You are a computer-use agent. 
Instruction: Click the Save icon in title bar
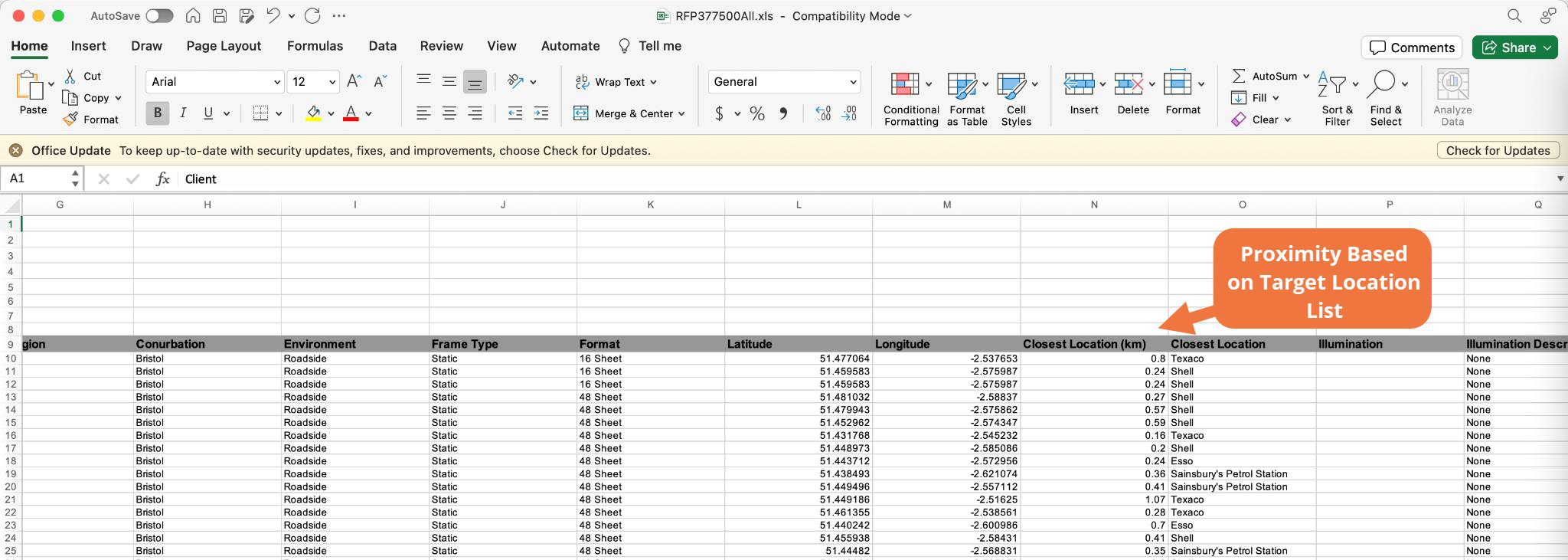click(x=220, y=15)
